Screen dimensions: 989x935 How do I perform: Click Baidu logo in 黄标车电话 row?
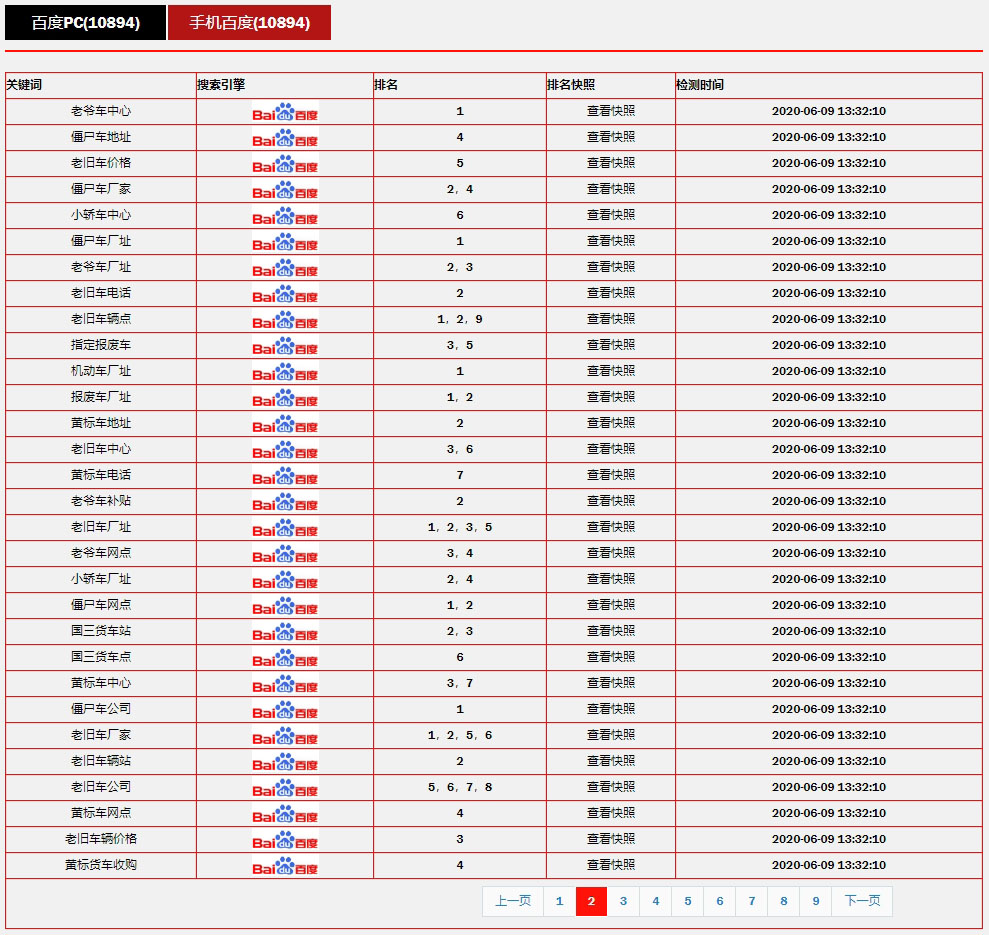tap(285, 476)
